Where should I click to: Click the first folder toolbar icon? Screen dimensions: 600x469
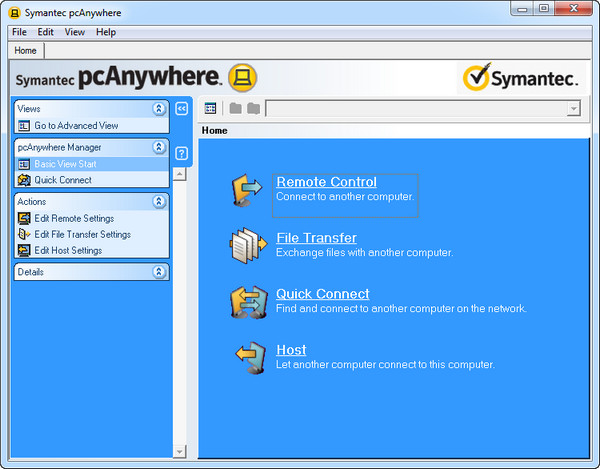[x=235, y=108]
